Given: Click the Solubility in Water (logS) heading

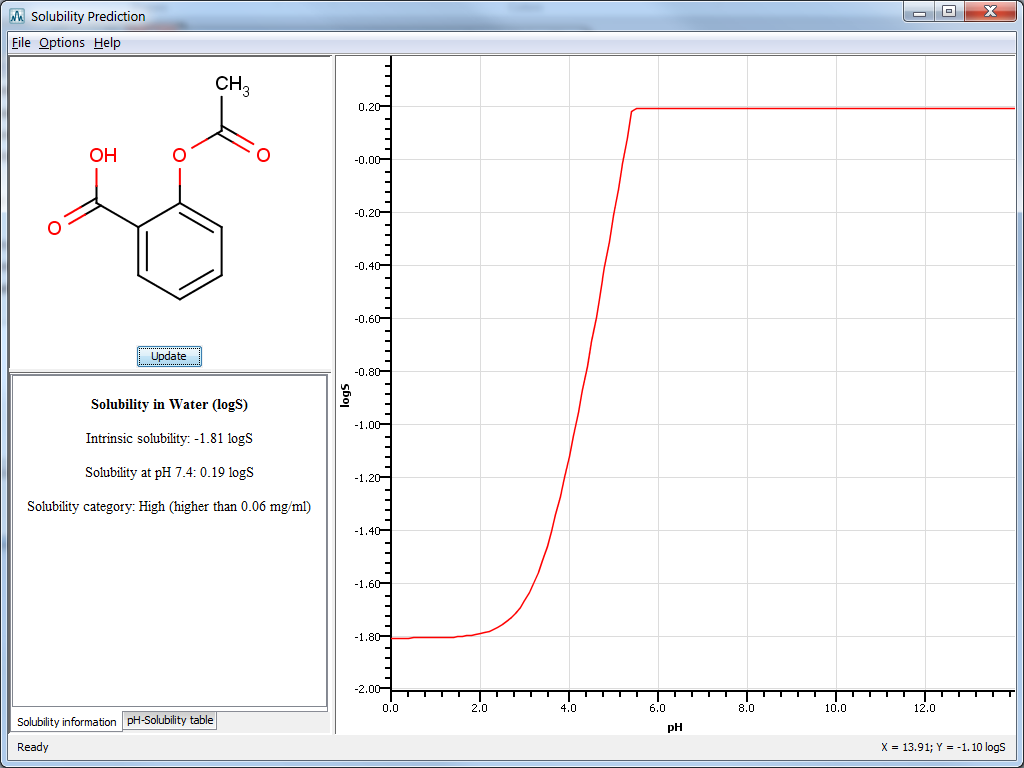Looking at the screenshot, I should 169,405.
